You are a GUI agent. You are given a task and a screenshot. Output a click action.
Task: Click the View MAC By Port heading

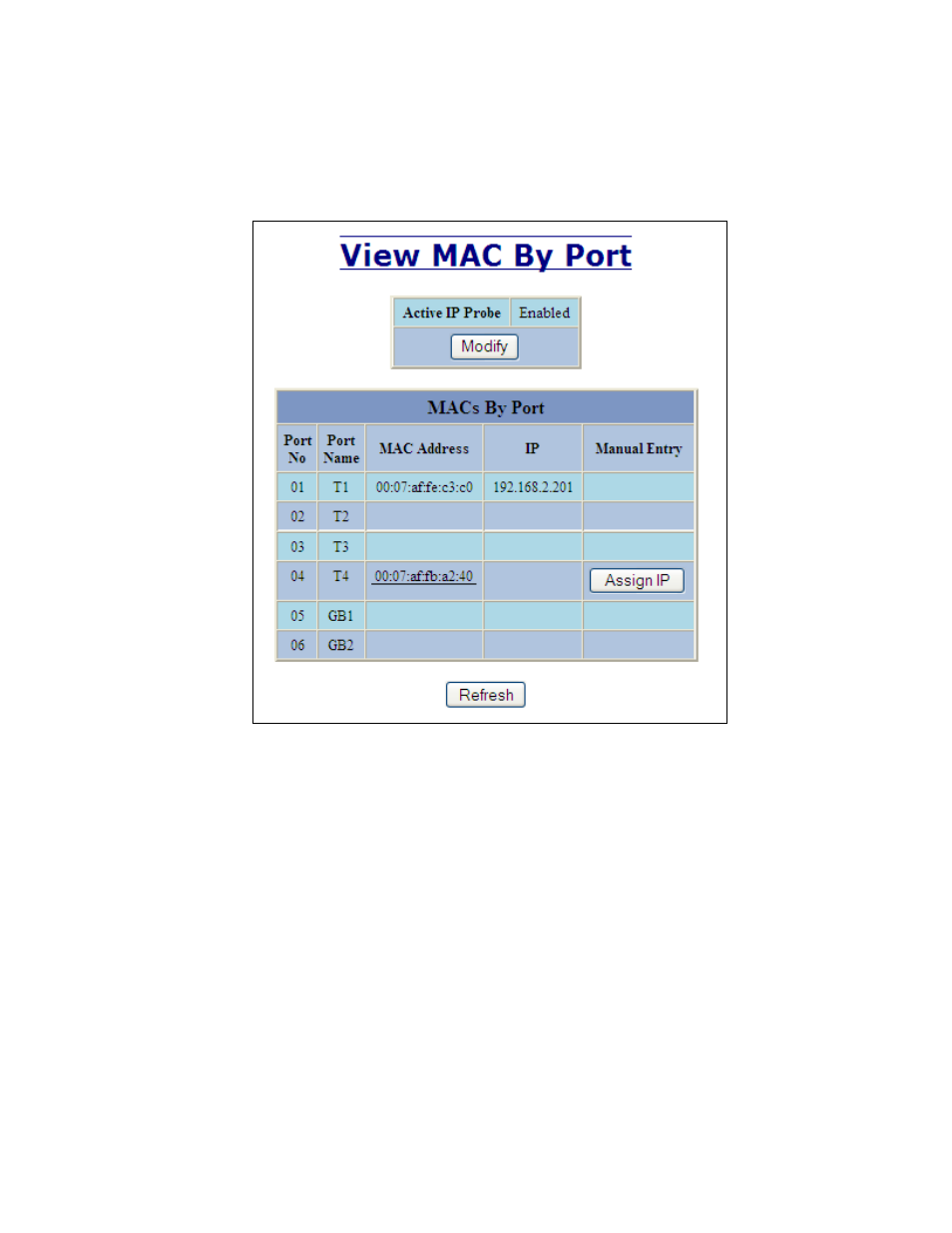[x=486, y=256]
